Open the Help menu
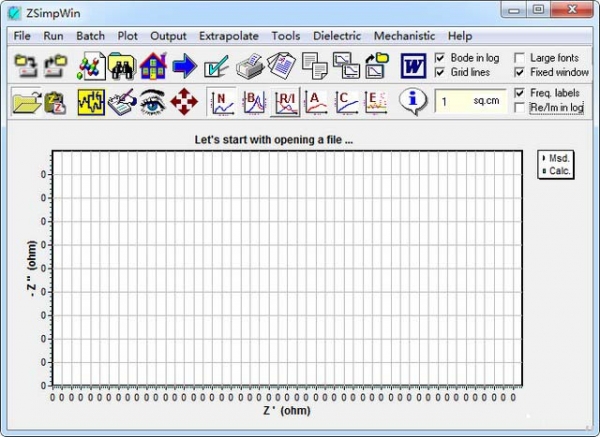The height and width of the screenshot is (437, 600). pos(460,36)
